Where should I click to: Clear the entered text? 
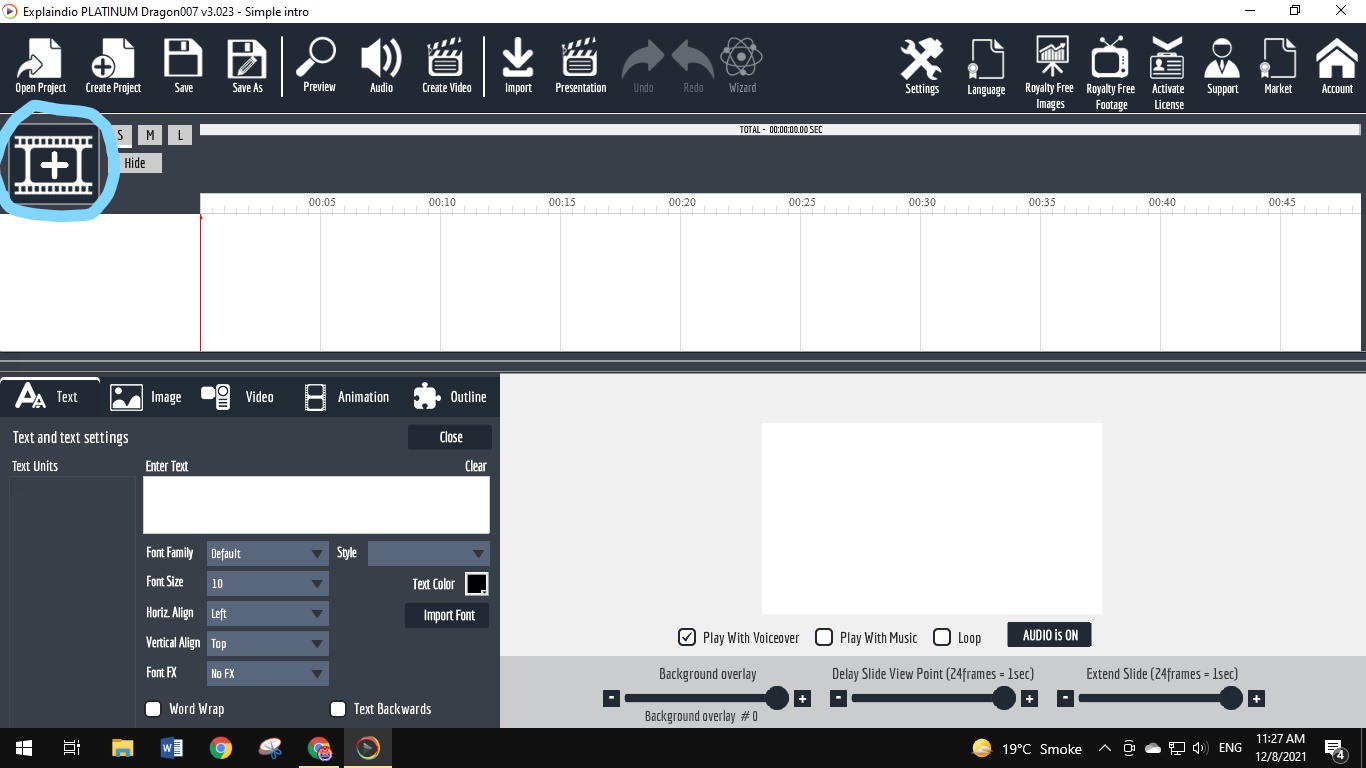476,466
